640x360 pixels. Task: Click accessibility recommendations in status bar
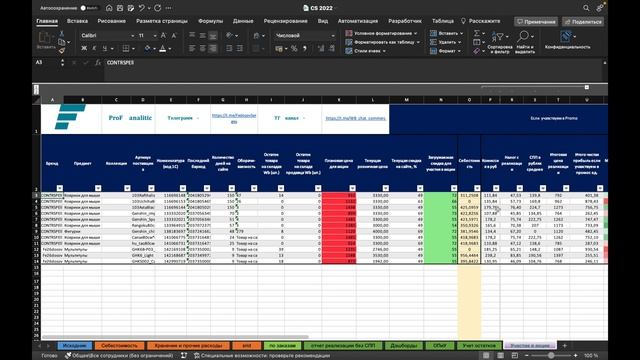(262, 356)
